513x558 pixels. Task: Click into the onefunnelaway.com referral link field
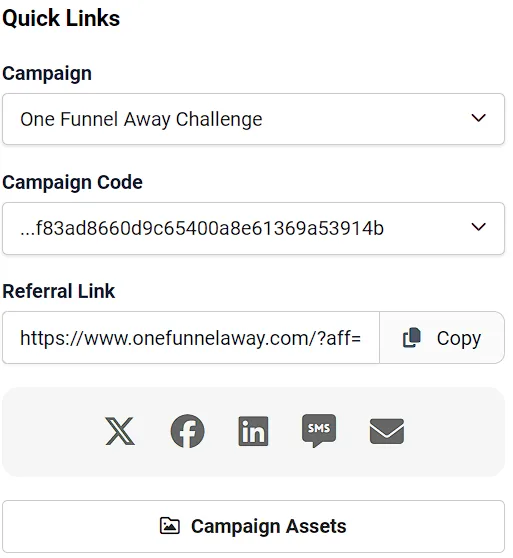tap(191, 338)
